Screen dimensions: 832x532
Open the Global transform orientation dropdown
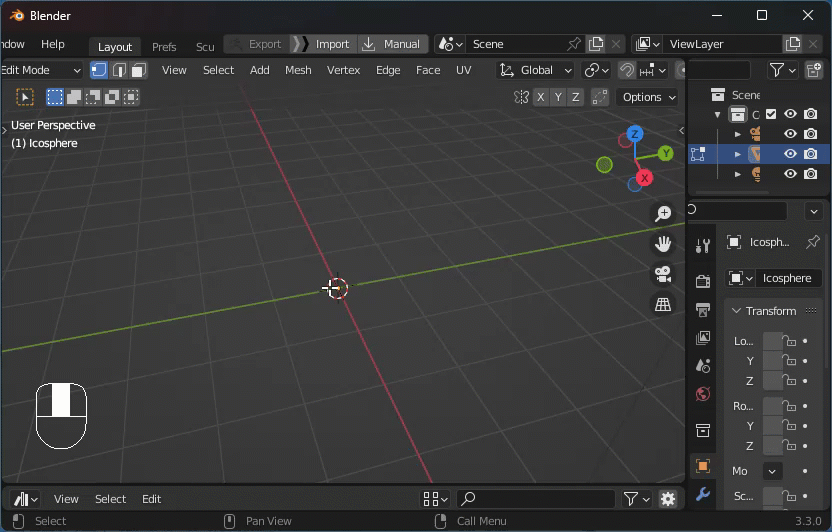click(537, 70)
